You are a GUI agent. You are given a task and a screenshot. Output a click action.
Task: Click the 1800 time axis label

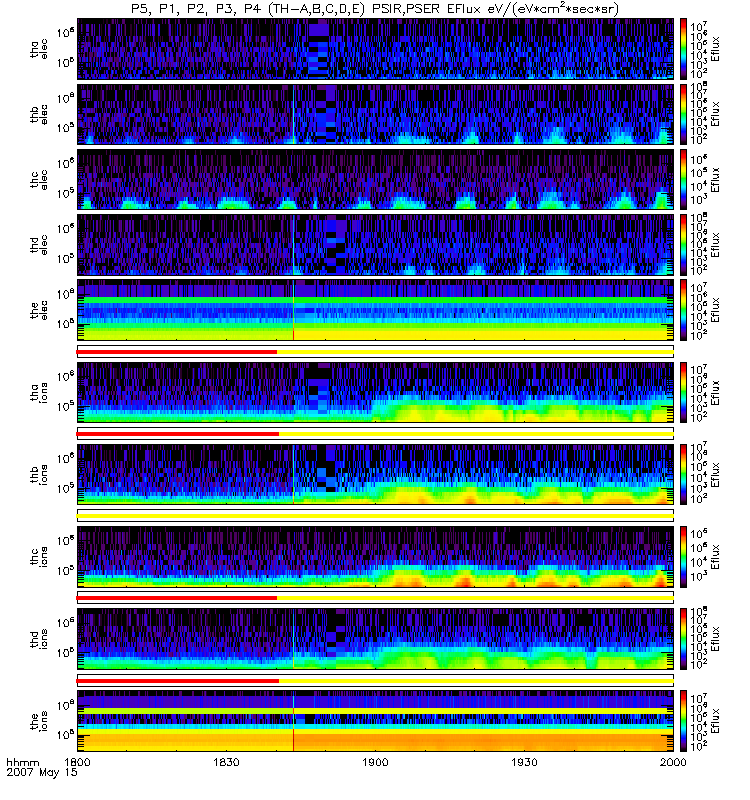[77, 762]
